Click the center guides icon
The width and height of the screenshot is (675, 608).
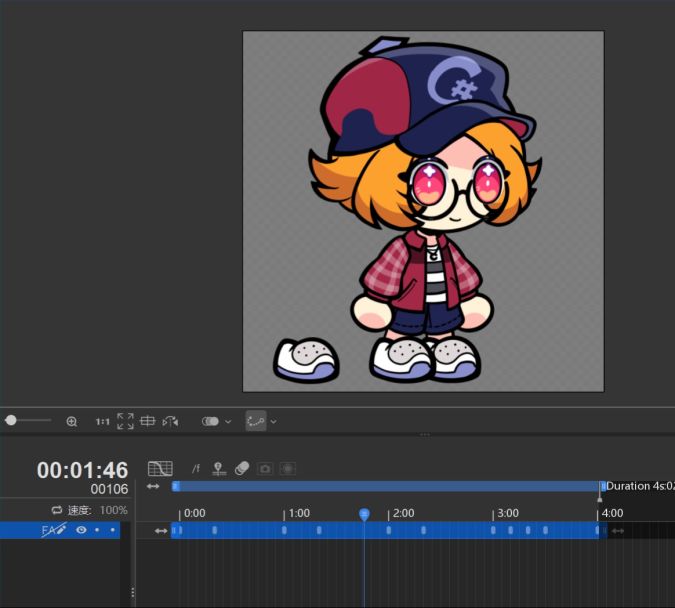click(147, 421)
